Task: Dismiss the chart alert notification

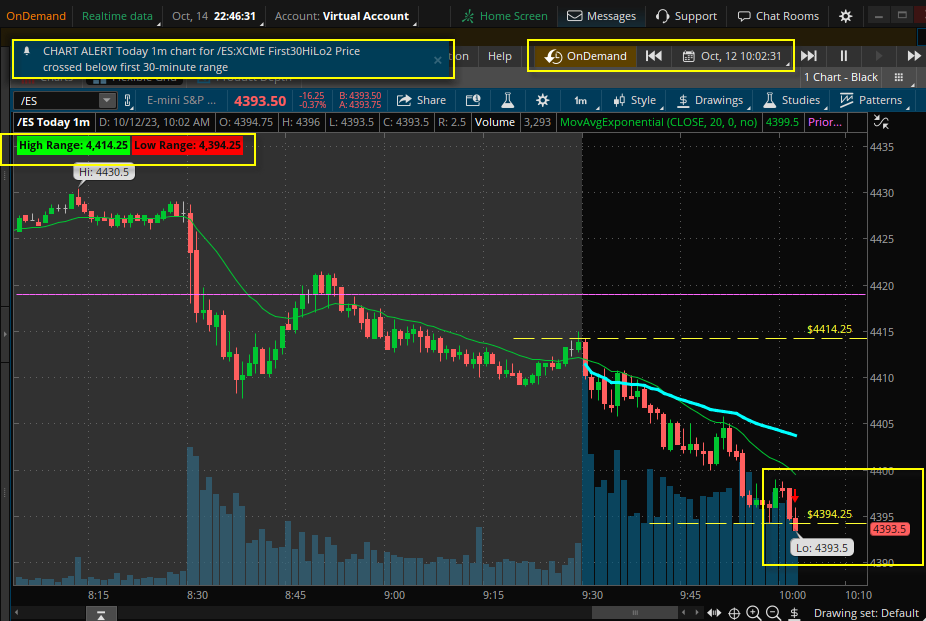Action: pos(438,60)
